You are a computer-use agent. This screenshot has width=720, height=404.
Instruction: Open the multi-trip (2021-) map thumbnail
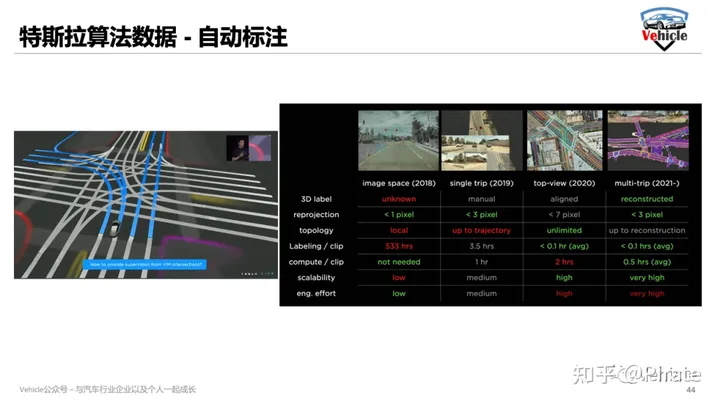(x=648, y=140)
